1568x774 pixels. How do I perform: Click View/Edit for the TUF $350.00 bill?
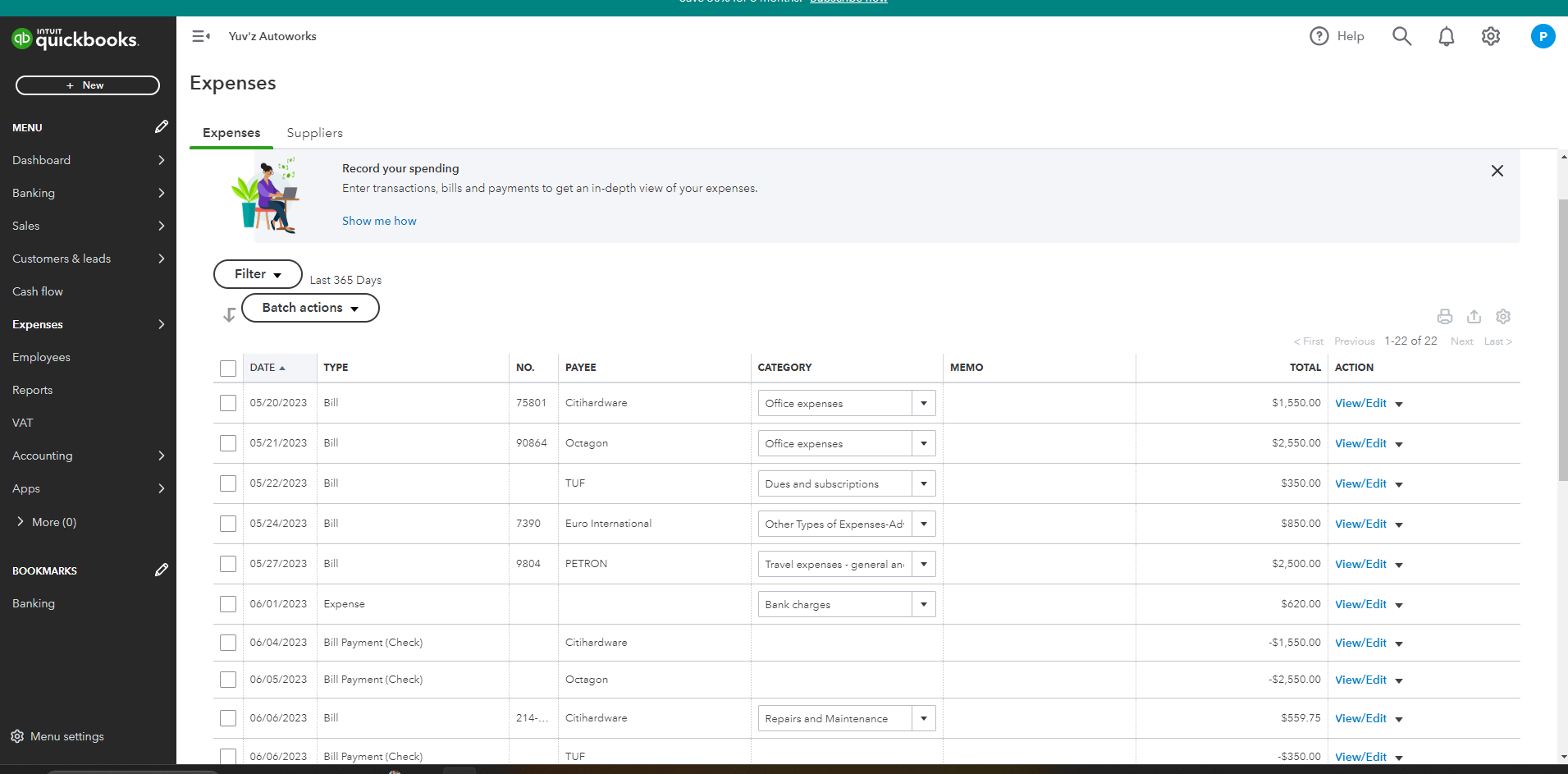[x=1360, y=483]
